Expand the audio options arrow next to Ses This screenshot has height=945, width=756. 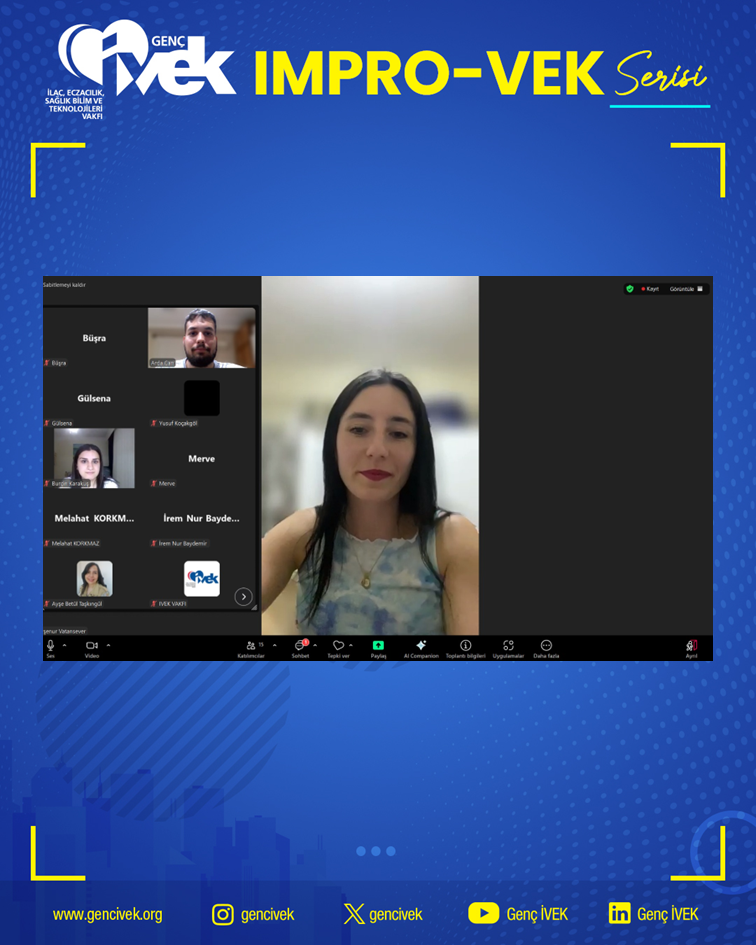[x=65, y=645]
